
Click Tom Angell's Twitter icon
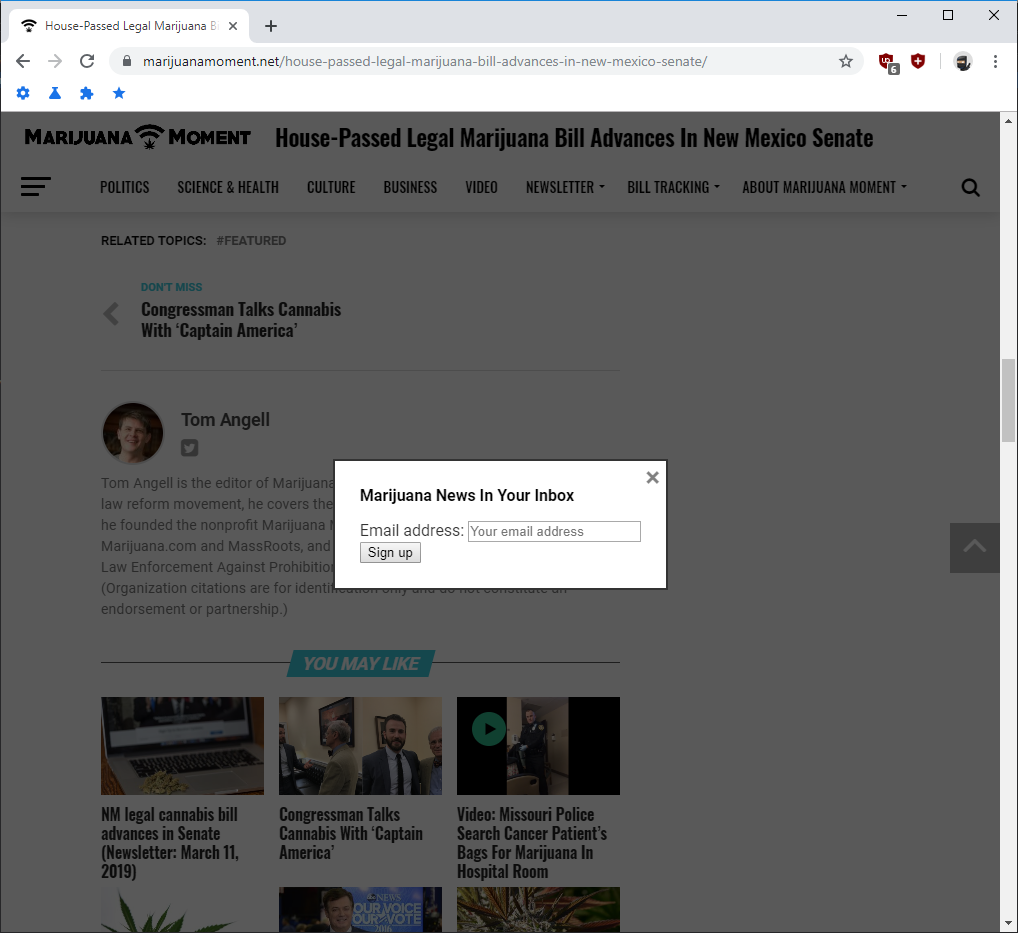point(189,448)
